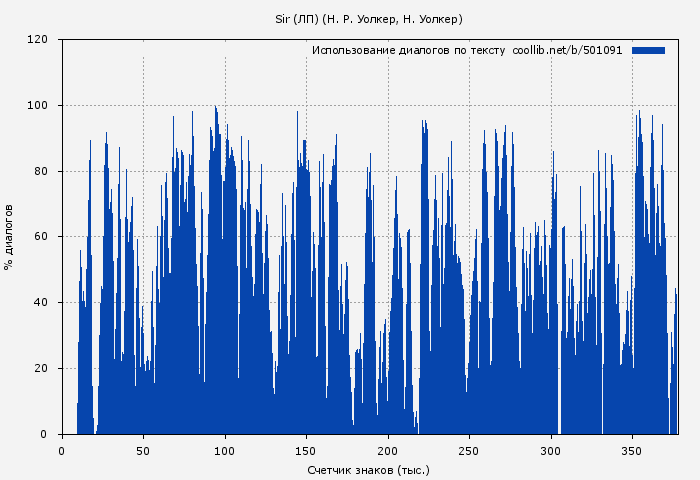
Task: Click the y-axis label '% диалогов'
Action: [9, 237]
